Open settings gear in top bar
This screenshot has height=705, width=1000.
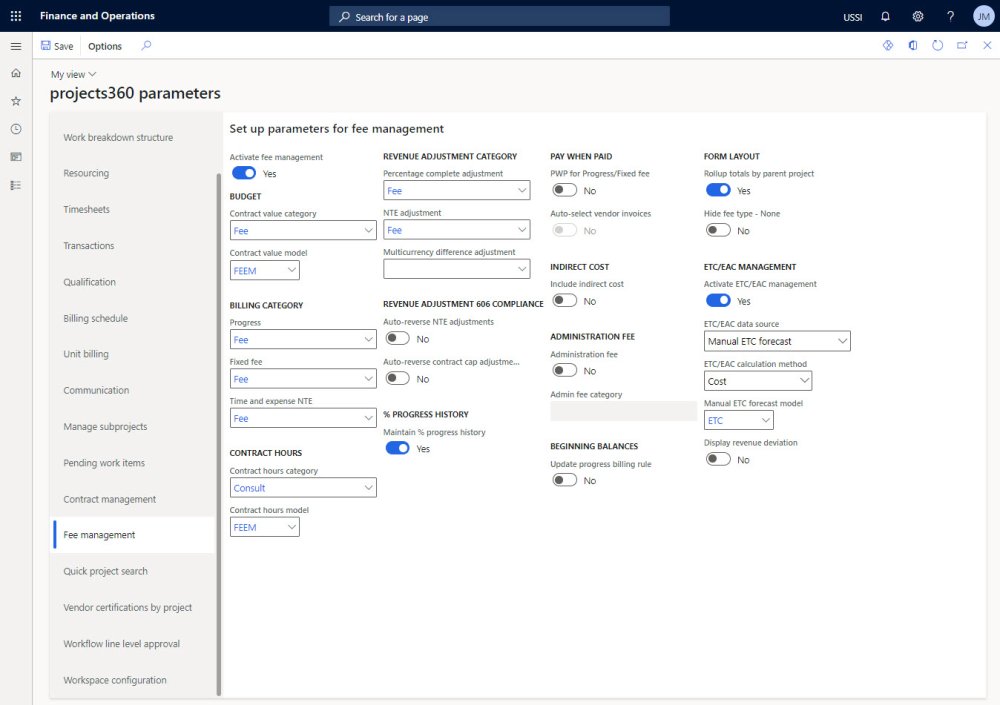(x=918, y=17)
